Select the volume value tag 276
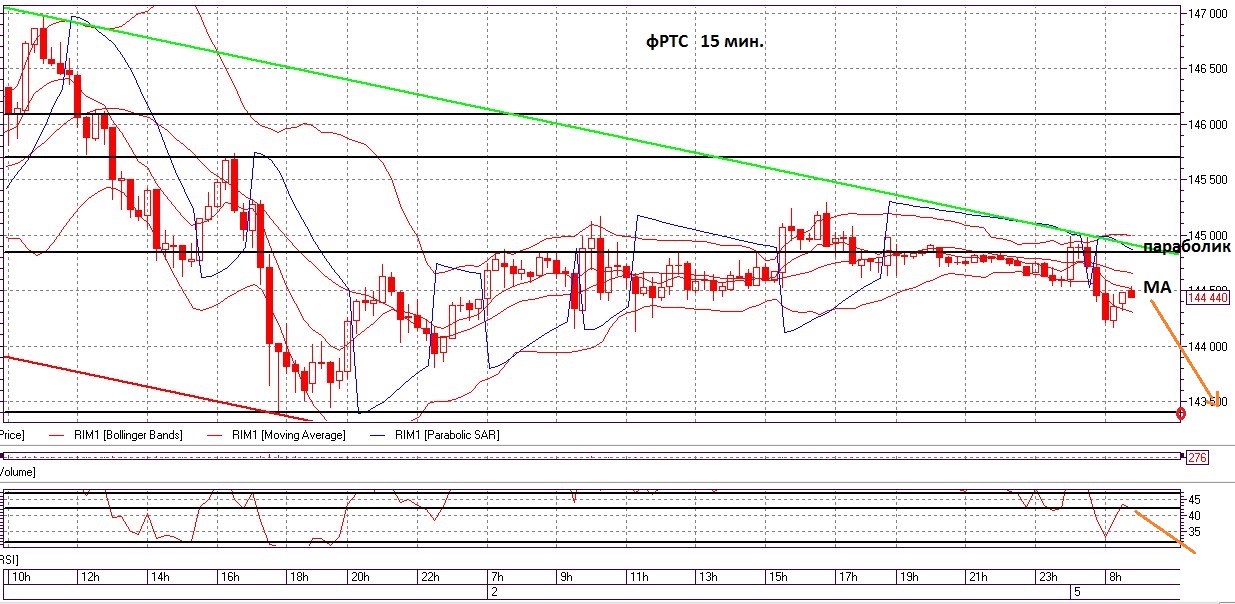Screen dimensions: 1235x604 coord(1196,457)
